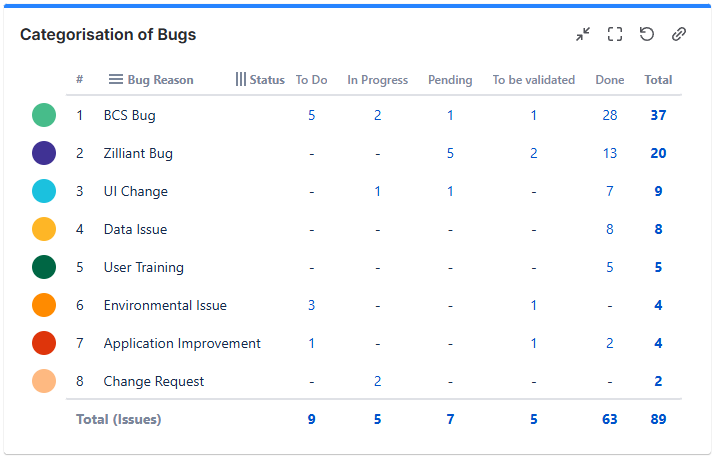
Task: Minimize the Categorisation of Bugs gadget
Action: (x=583, y=34)
